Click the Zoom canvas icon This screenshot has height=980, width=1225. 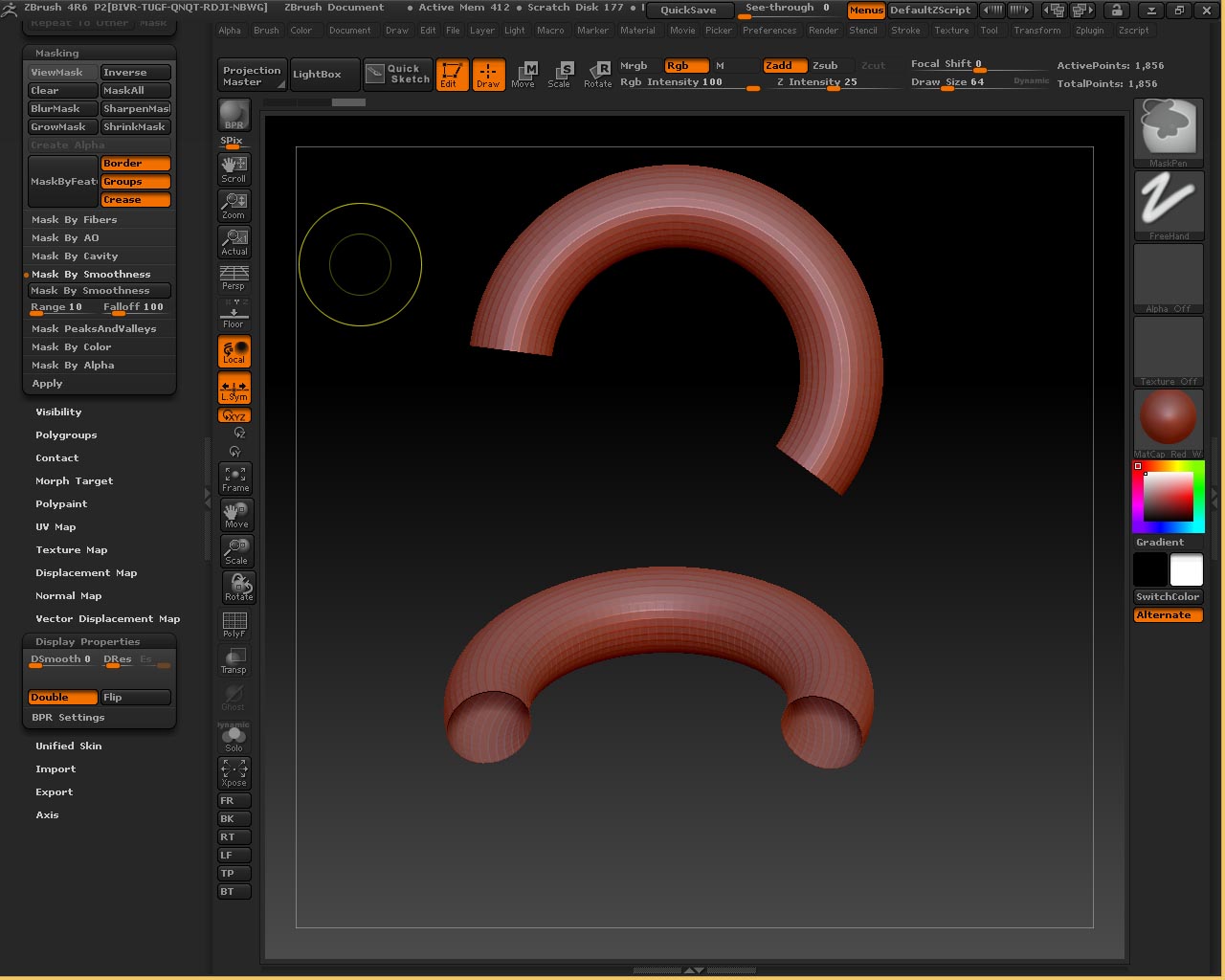(x=234, y=206)
